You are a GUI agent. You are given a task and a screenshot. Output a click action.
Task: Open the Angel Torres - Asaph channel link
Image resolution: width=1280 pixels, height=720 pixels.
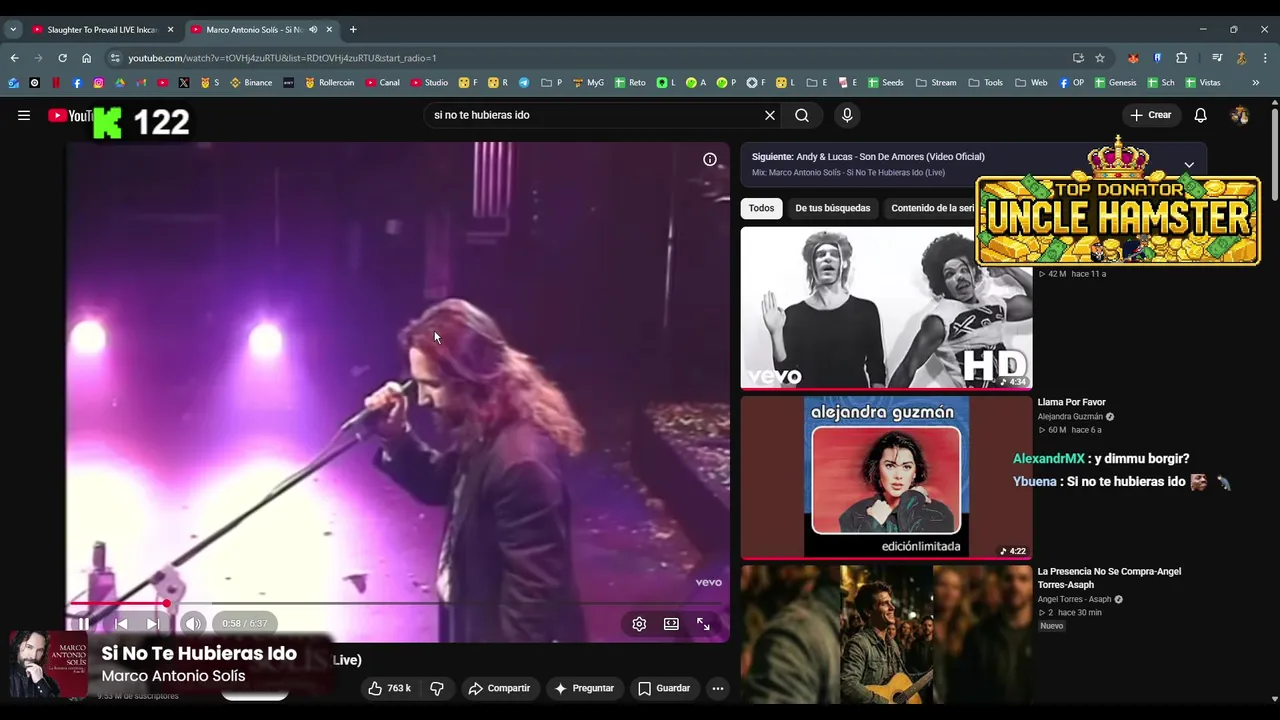click(1075, 599)
